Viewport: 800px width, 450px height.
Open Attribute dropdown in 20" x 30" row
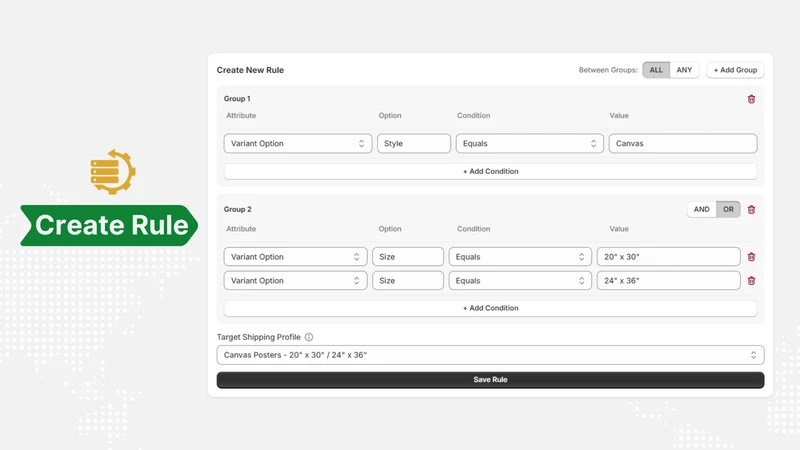coord(295,257)
